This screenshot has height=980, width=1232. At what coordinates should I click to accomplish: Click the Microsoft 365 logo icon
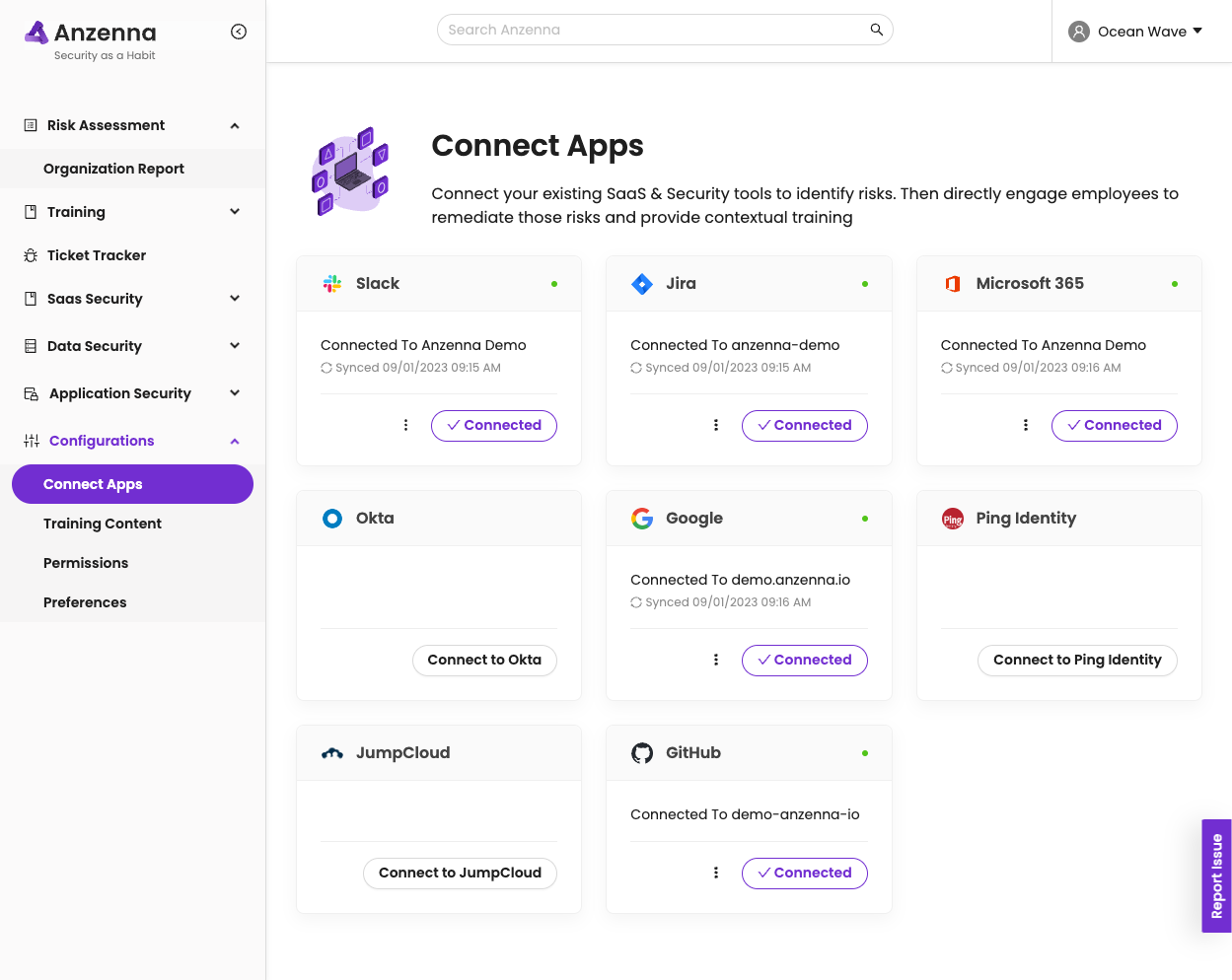(953, 284)
